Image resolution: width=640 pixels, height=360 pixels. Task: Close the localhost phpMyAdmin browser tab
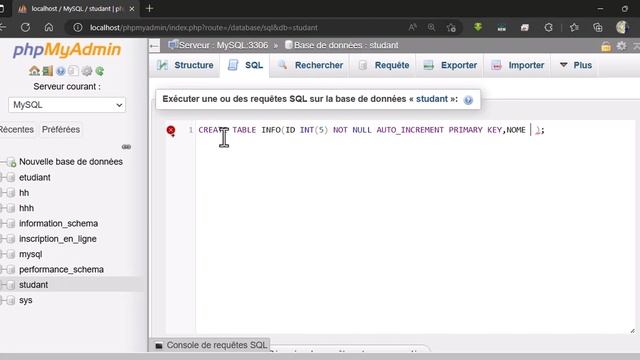131,9
